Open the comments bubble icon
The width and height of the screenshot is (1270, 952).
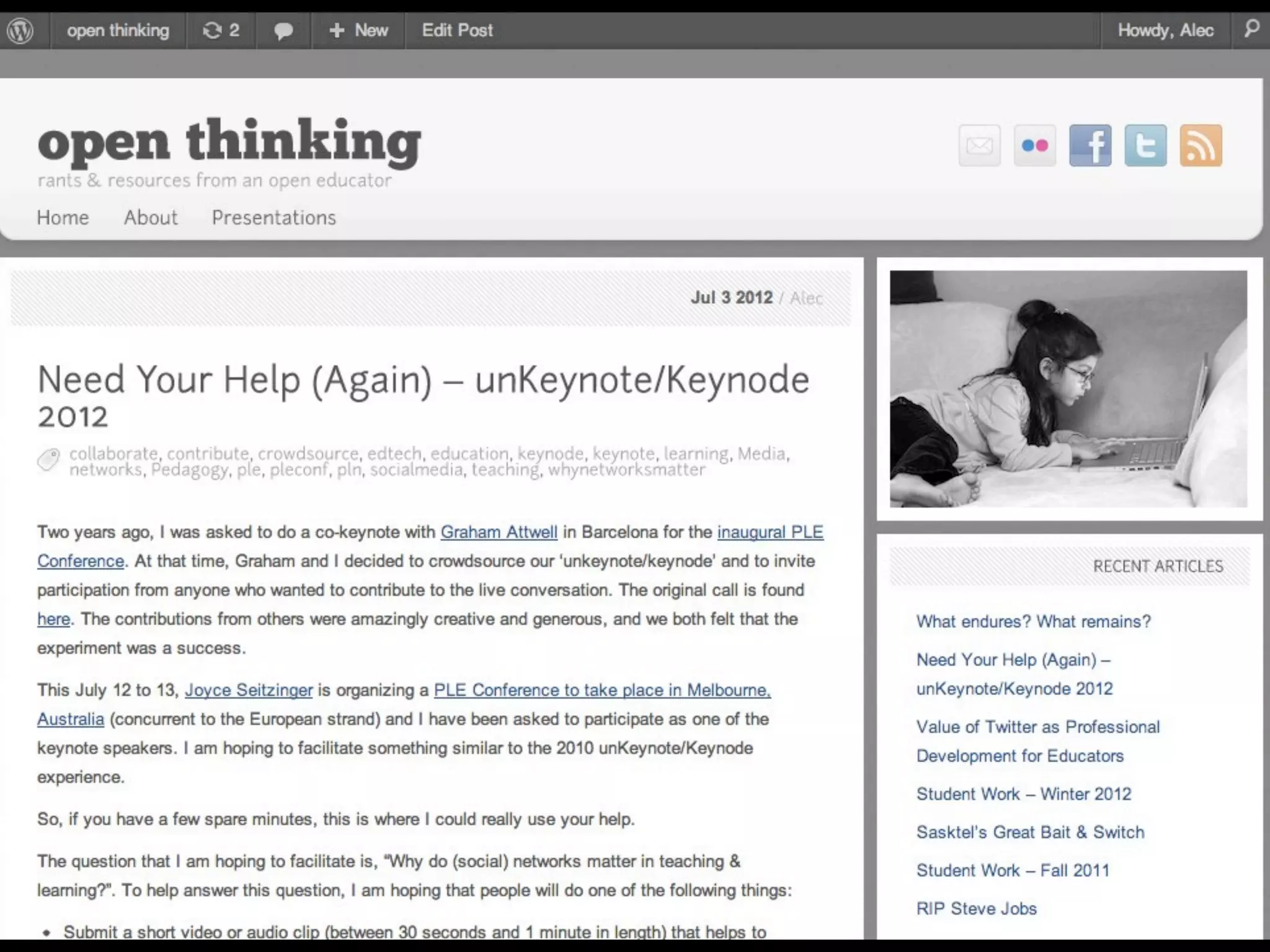click(x=283, y=30)
